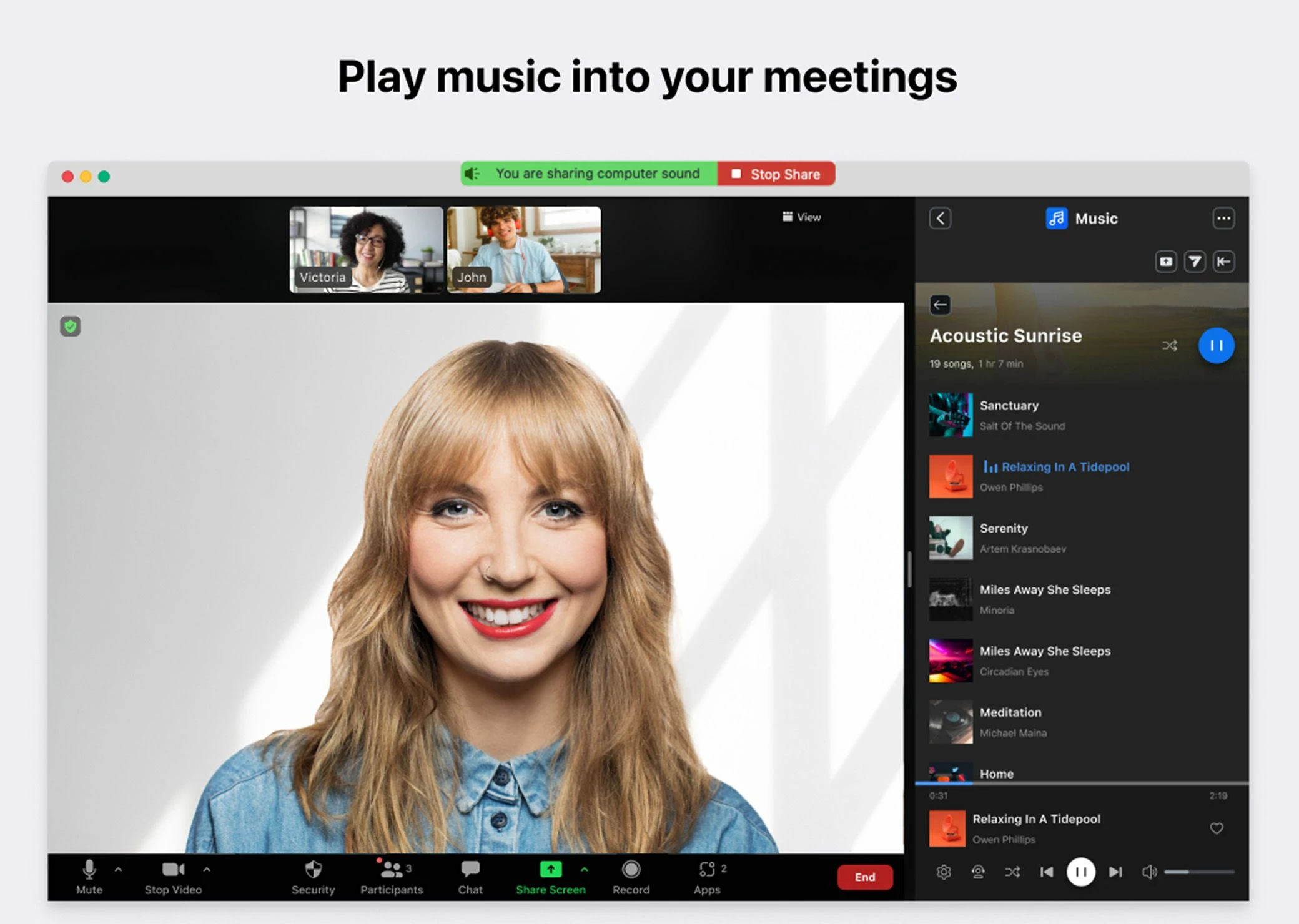Expand audio options arrow next to Mute
This screenshot has width=1299, height=924.
[118, 869]
